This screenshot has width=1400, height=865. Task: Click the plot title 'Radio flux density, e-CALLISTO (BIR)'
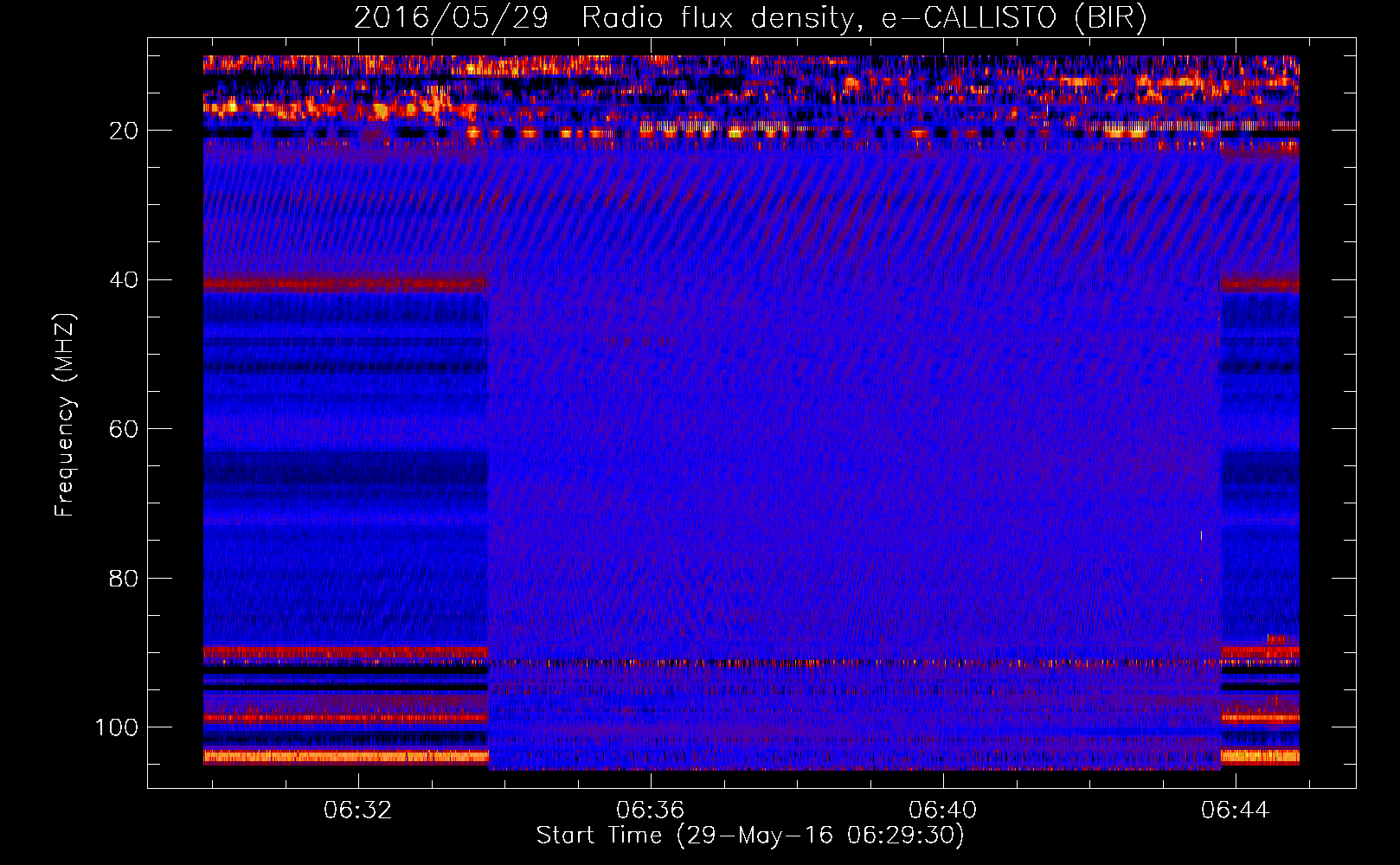point(864,18)
